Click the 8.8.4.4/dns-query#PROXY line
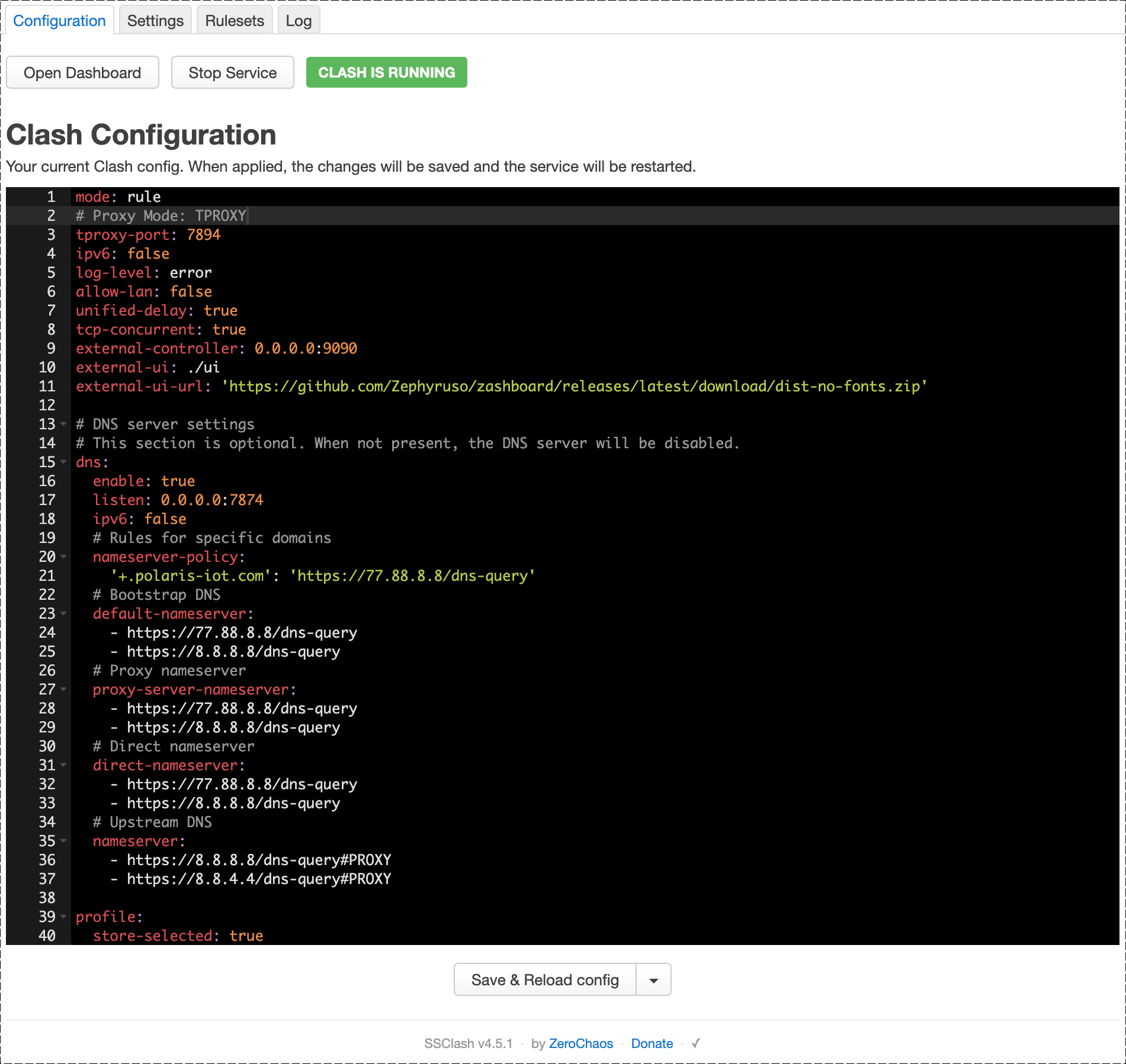Viewport: 1126px width, 1064px height. 251,879
